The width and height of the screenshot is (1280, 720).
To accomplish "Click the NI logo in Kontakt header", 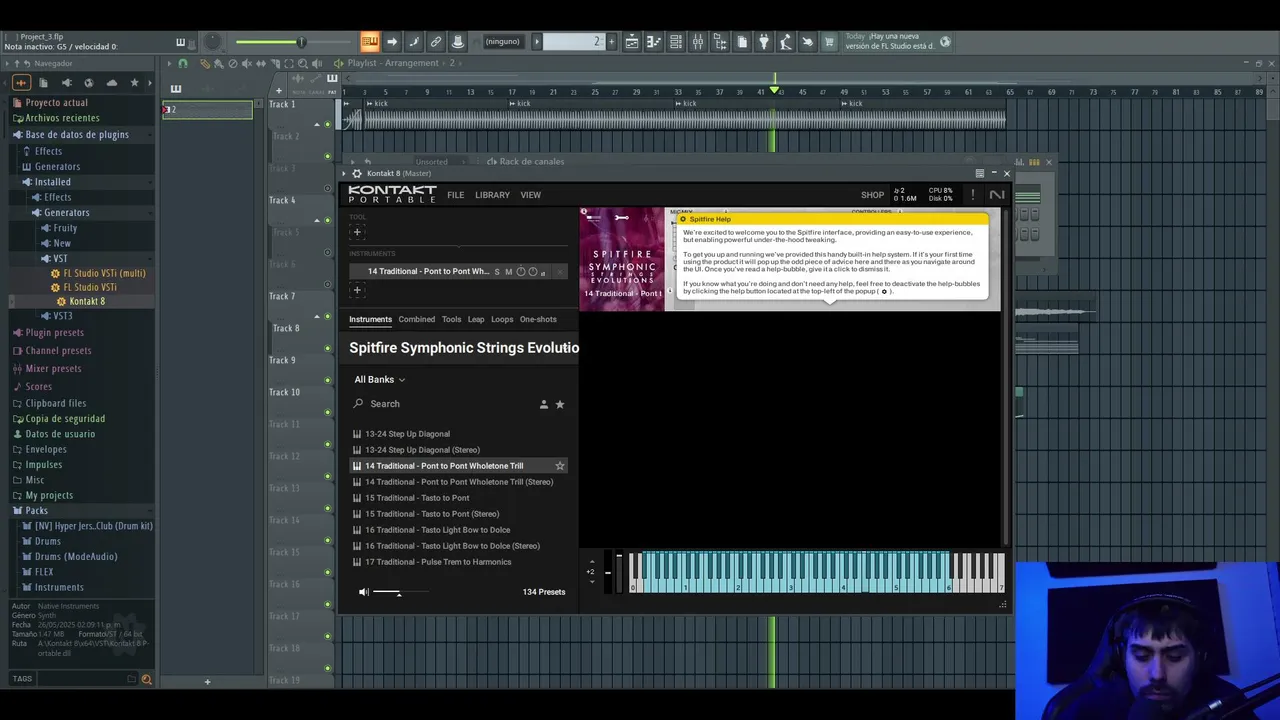I will (996, 195).
